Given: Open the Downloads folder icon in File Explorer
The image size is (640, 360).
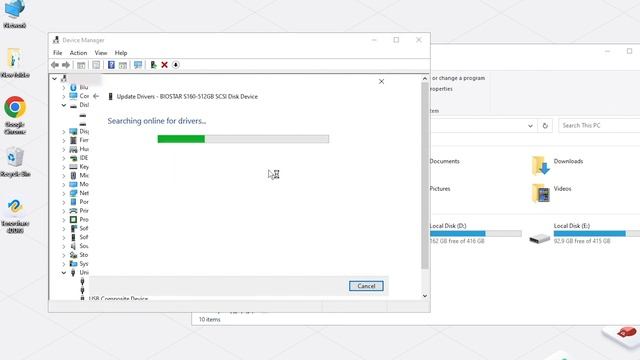Looking at the screenshot, I should click(x=540, y=165).
